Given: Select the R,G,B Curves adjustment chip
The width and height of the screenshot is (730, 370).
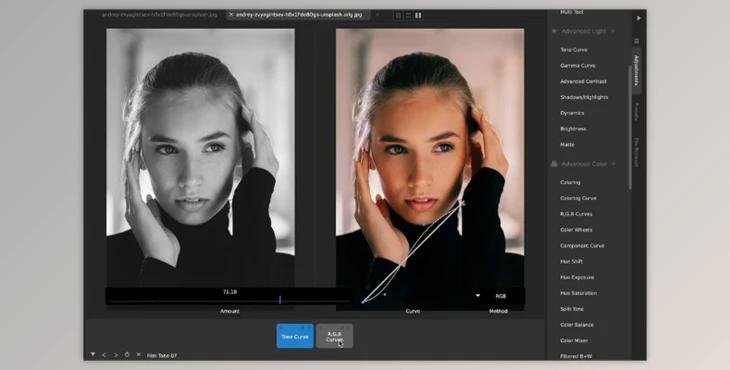Looking at the screenshot, I should click(x=334, y=336).
